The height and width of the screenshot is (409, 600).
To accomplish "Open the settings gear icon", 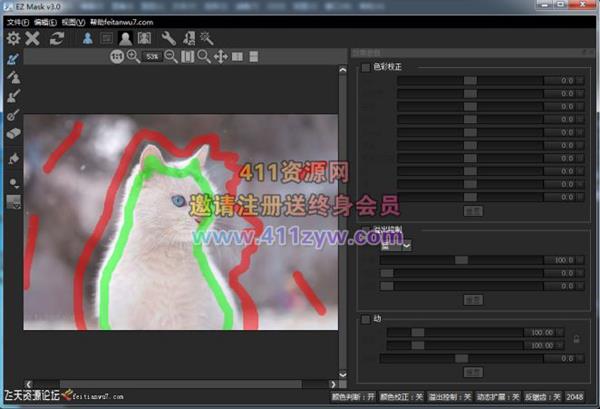I will coord(13,38).
